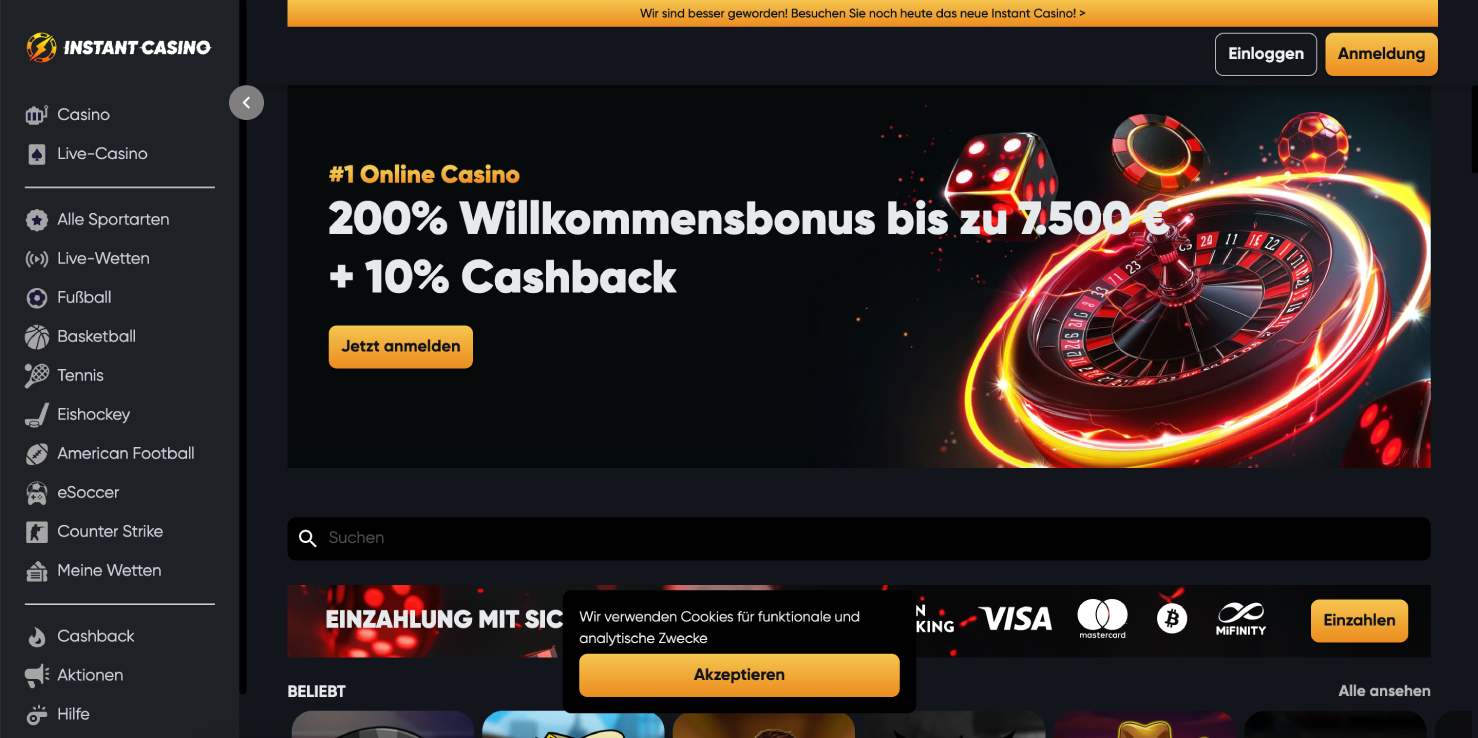Open Live-Casino via its card icon
This screenshot has width=1478, height=738.
point(37,154)
